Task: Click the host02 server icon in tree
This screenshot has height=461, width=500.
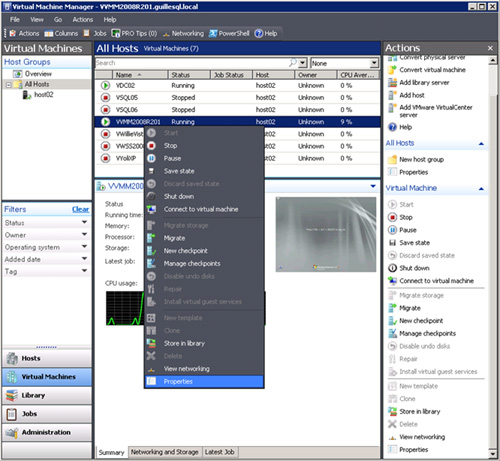Action: point(27,95)
